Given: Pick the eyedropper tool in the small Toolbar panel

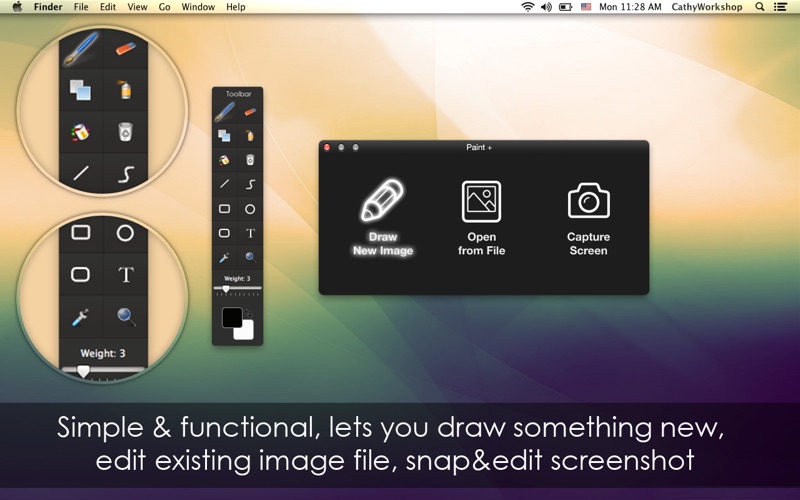Looking at the screenshot, I should click(224, 257).
